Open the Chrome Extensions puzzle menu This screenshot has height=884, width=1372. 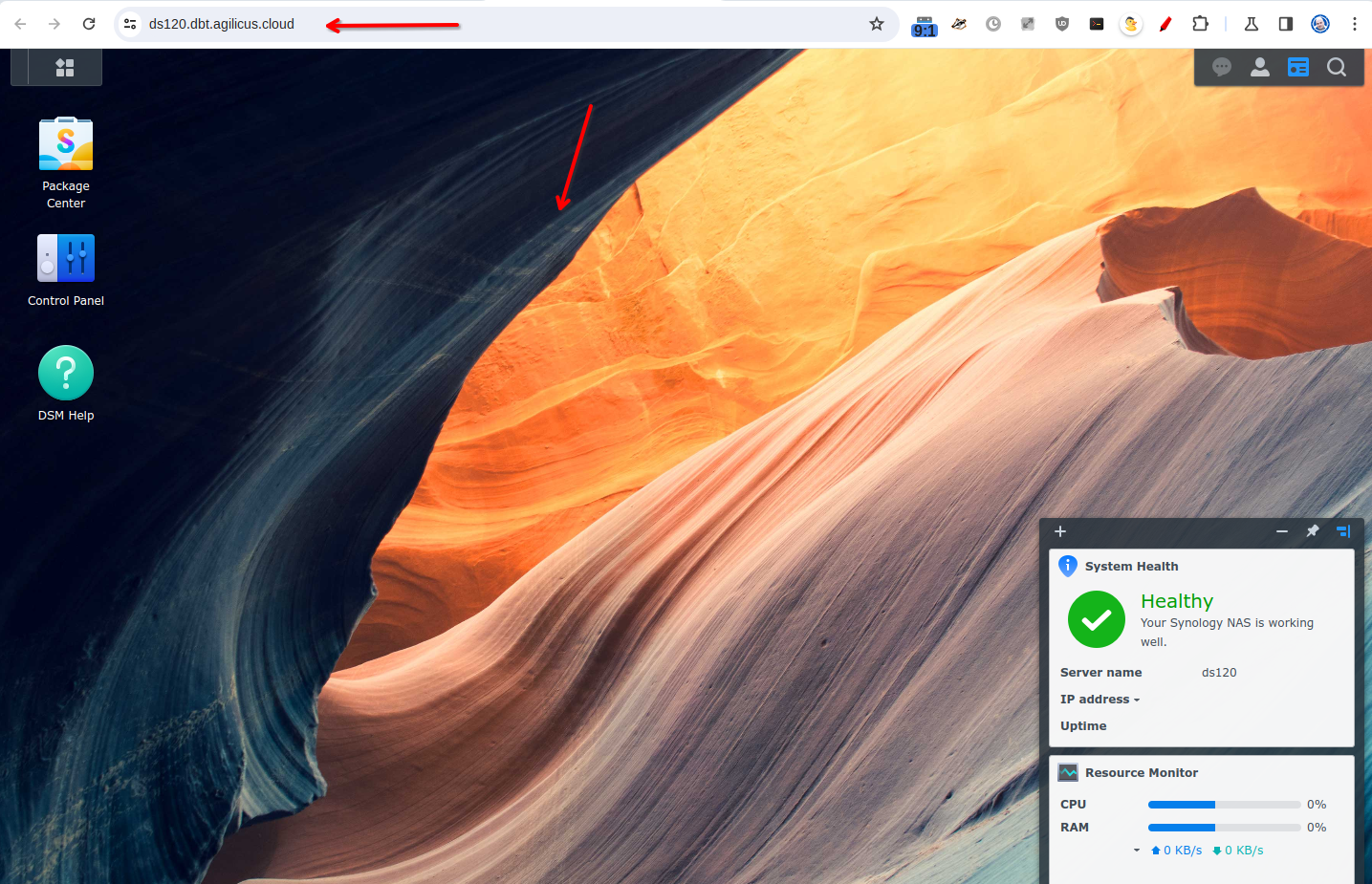click(x=1201, y=24)
